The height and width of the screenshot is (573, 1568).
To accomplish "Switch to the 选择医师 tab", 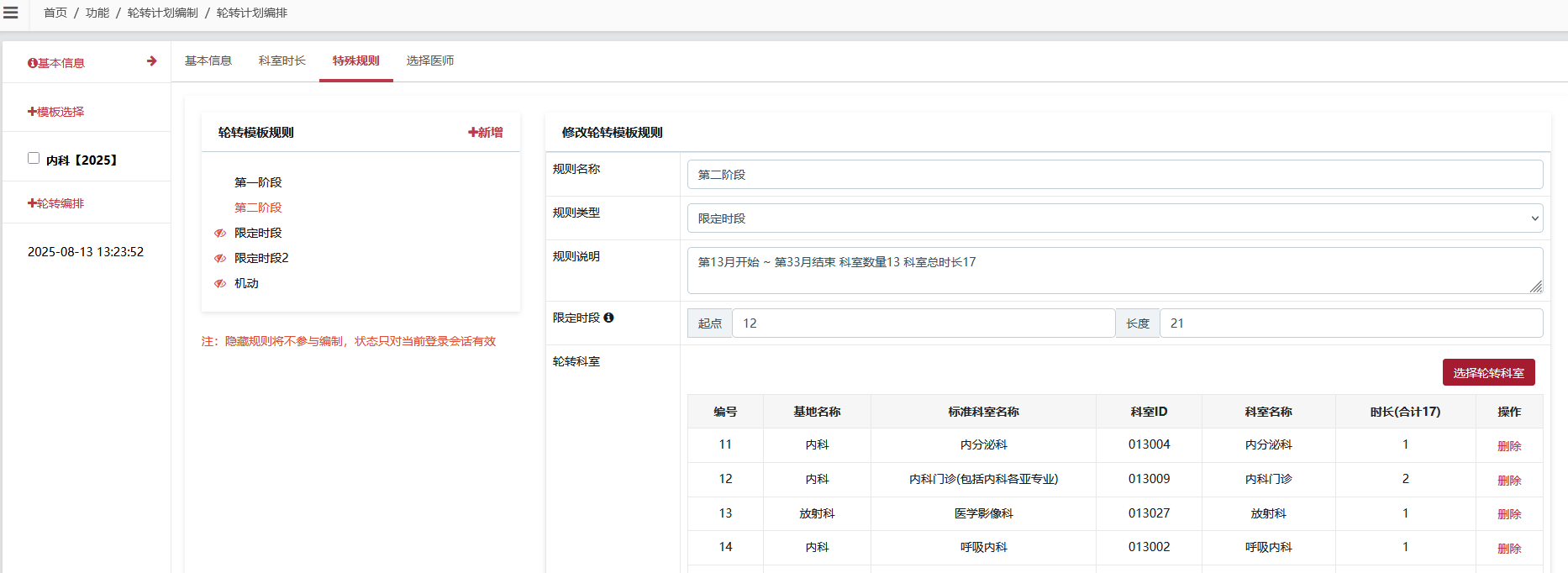I will (x=430, y=60).
